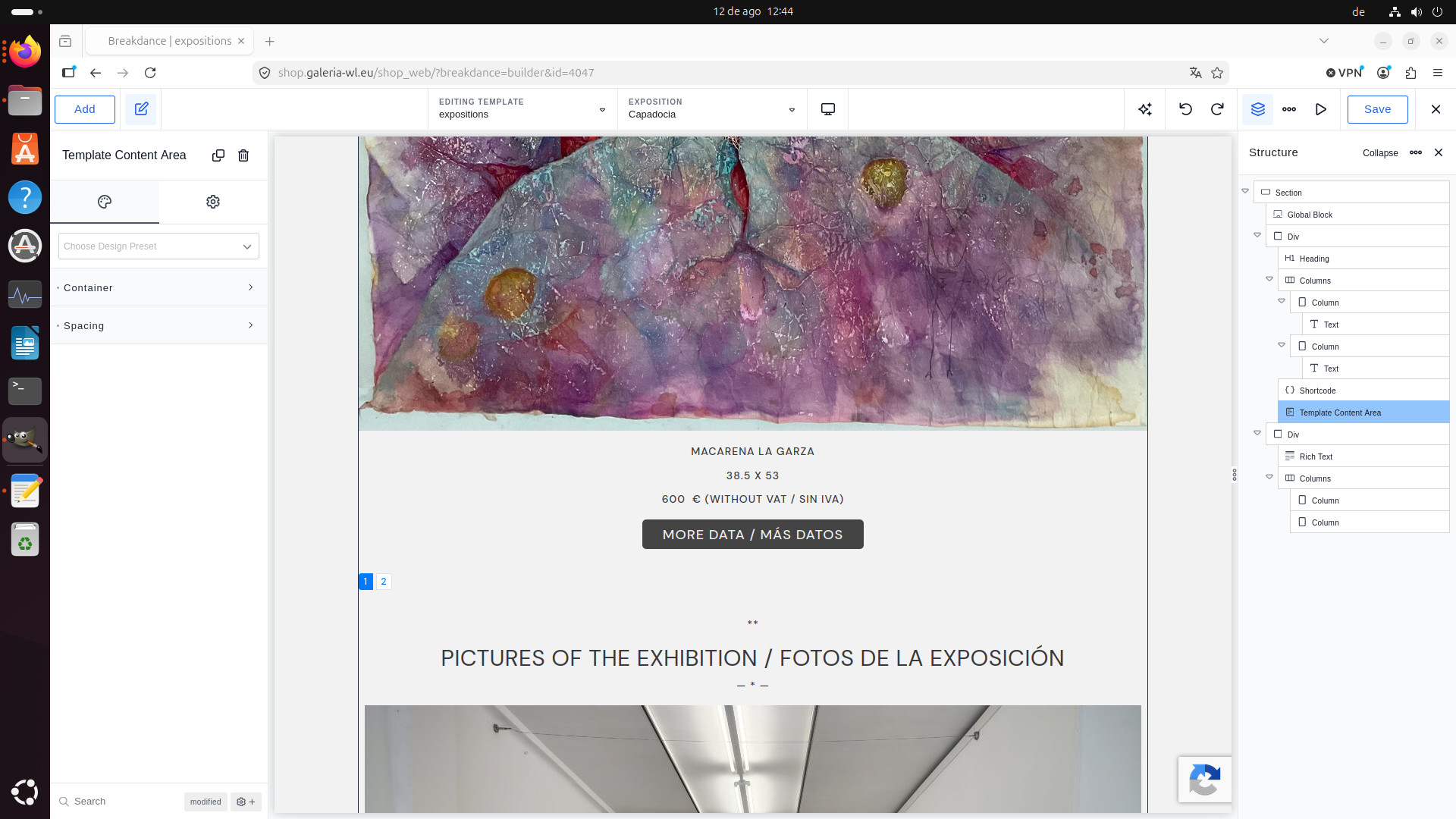The width and height of the screenshot is (1456, 819).
Task: Go to pagination page 2
Action: [x=384, y=582]
